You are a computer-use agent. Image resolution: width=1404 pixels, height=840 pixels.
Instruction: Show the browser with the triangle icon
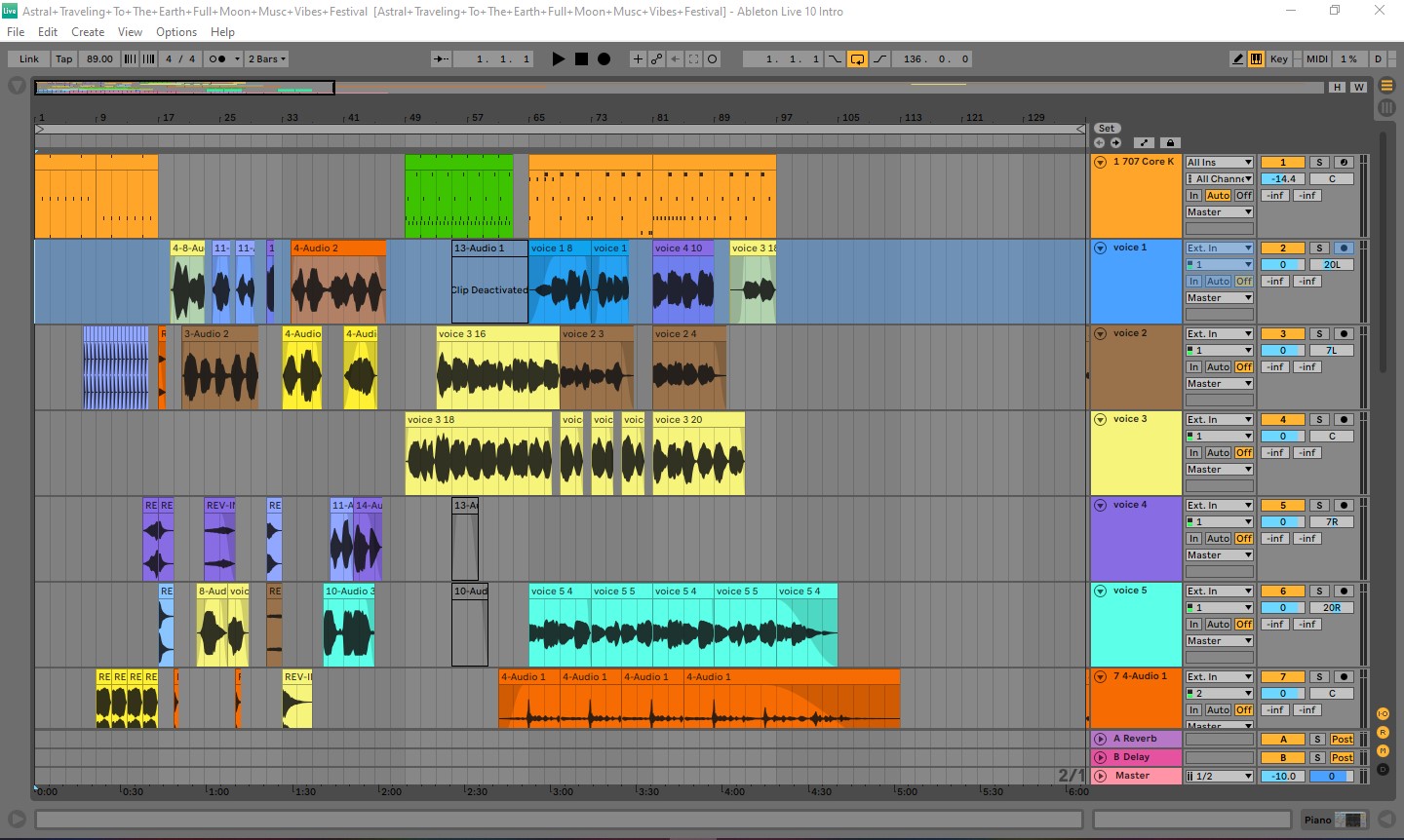coord(17,86)
